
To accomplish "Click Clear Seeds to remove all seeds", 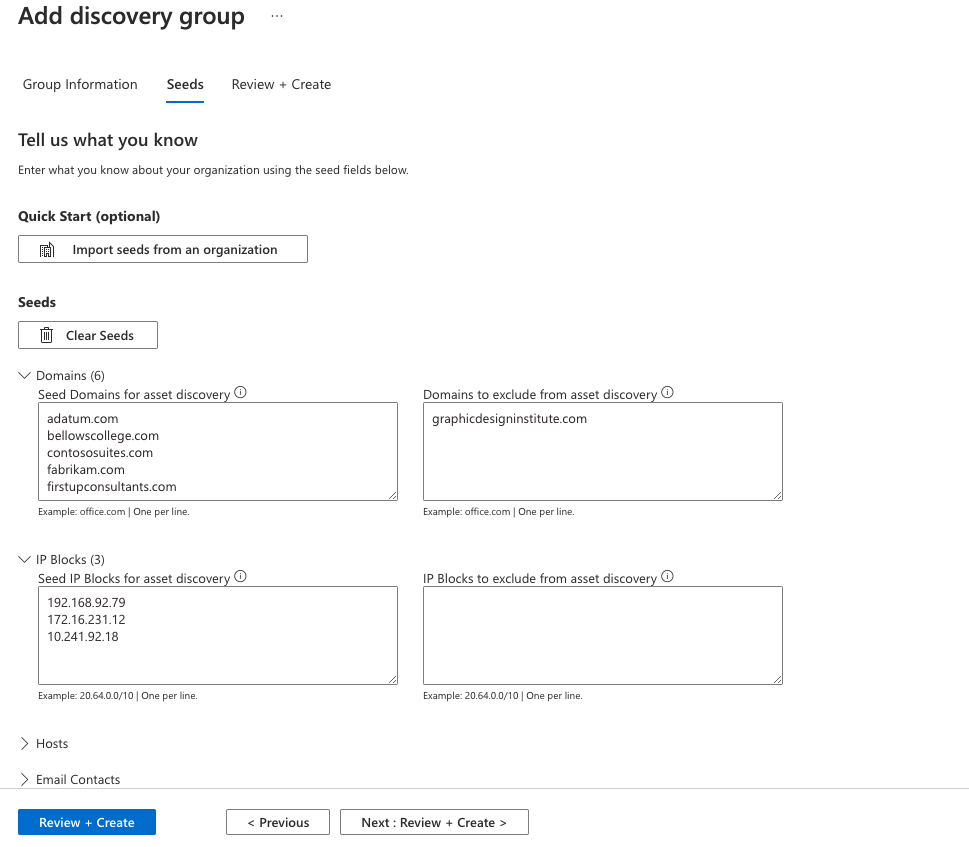I will coord(88,335).
